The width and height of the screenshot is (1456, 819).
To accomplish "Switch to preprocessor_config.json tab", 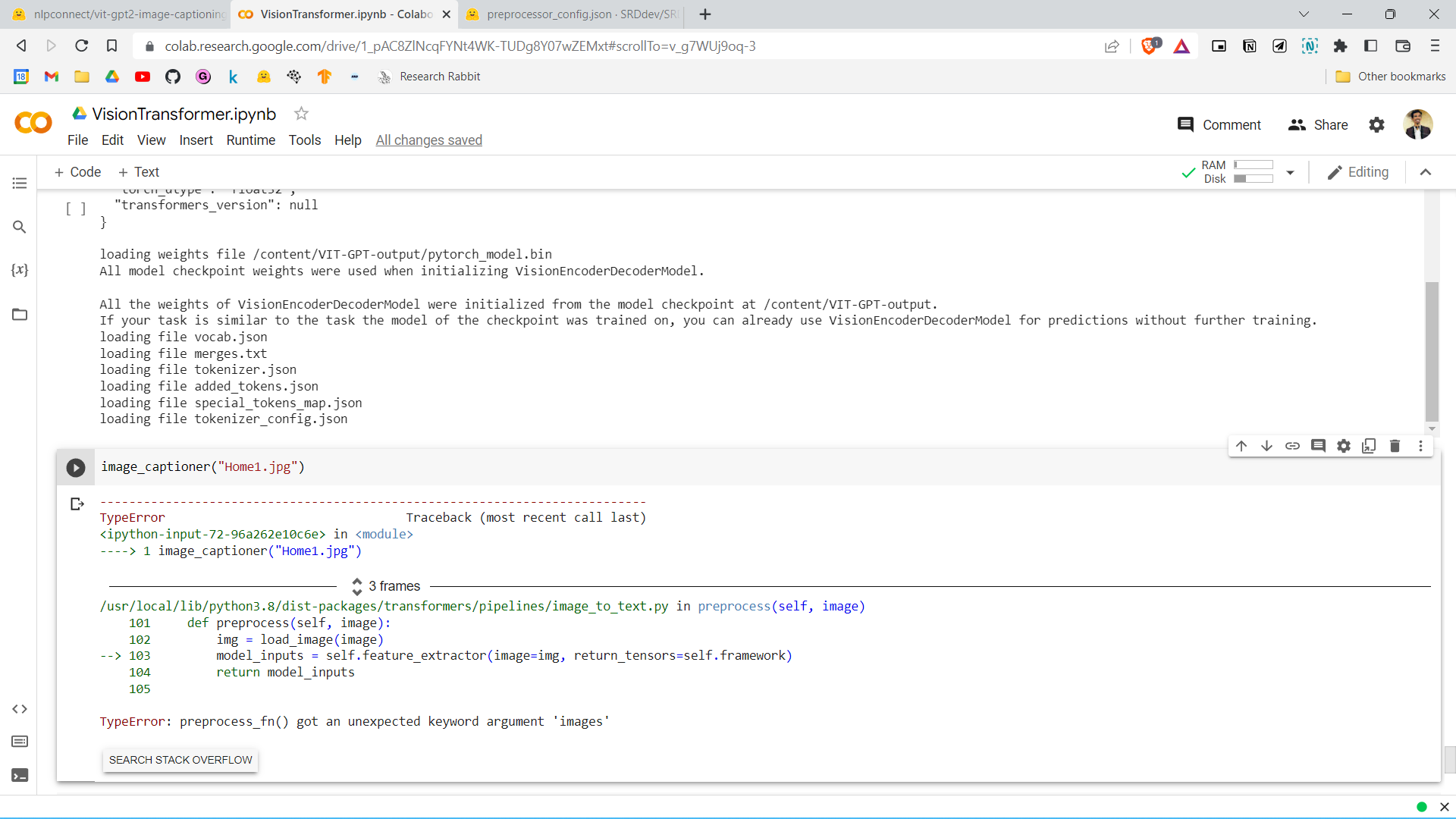I will point(573,14).
